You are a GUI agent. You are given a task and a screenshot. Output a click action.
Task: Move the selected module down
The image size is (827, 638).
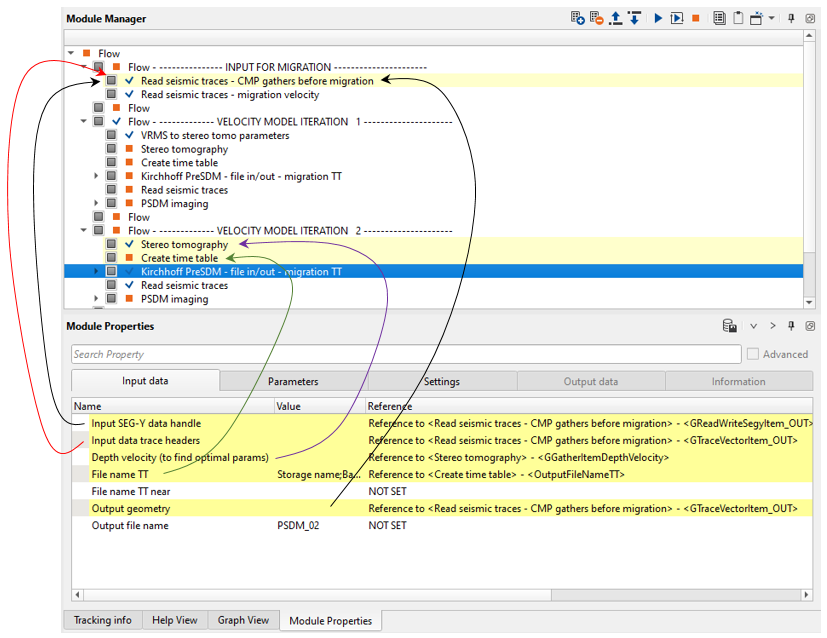633,18
